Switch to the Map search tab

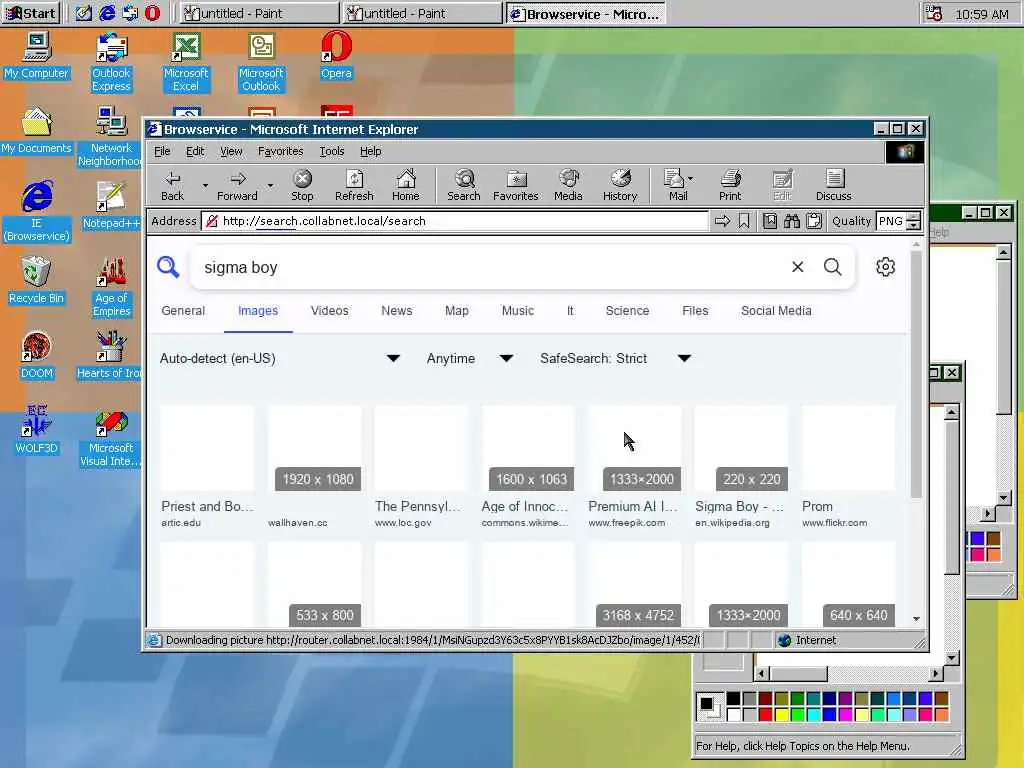[456, 311]
